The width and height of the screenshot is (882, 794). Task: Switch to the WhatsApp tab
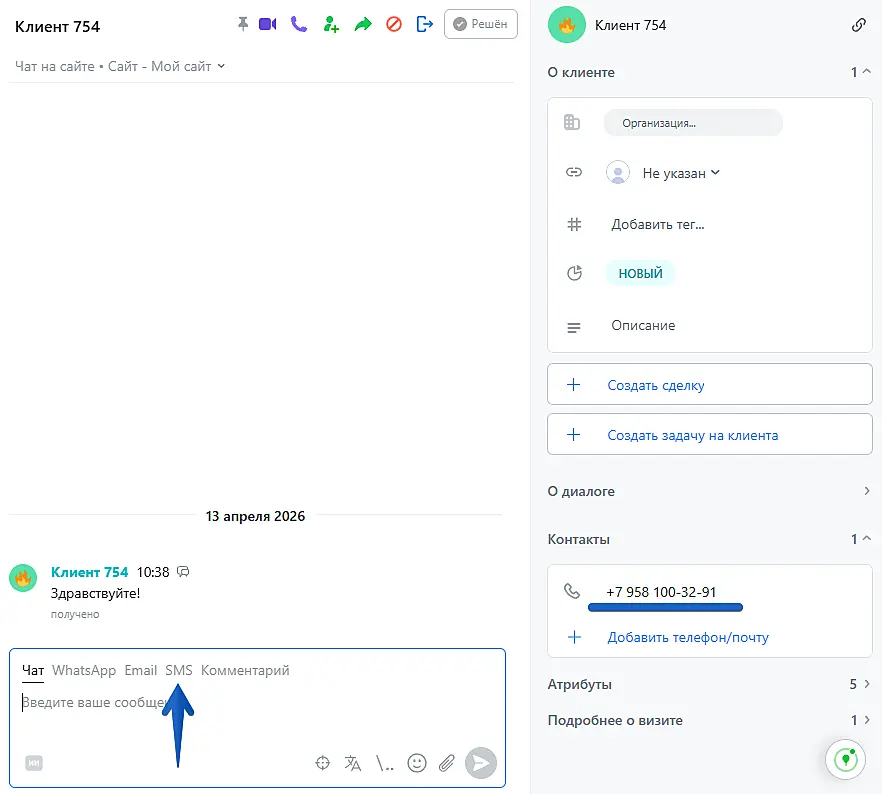pos(84,670)
